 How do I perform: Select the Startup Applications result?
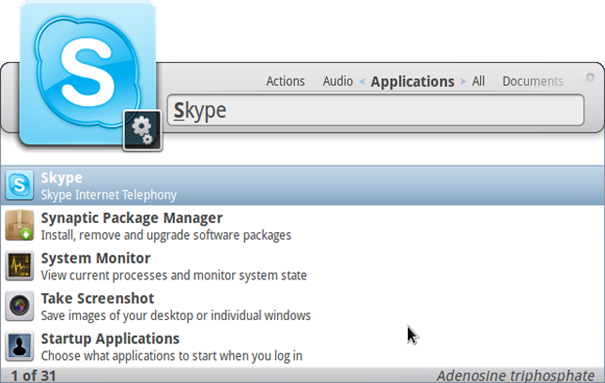(x=302, y=346)
